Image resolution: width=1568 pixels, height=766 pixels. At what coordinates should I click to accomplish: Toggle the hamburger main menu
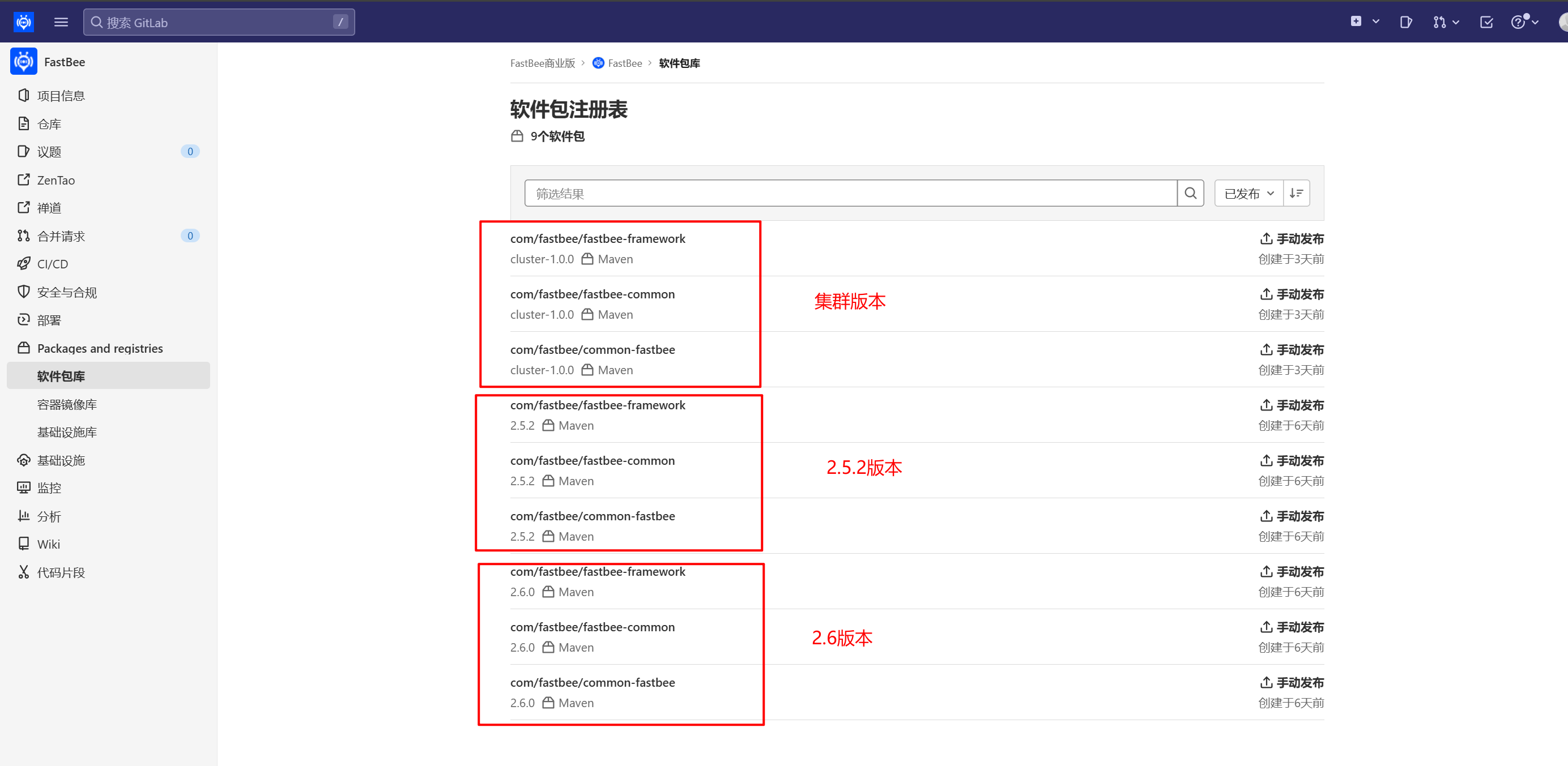point(61,23)
